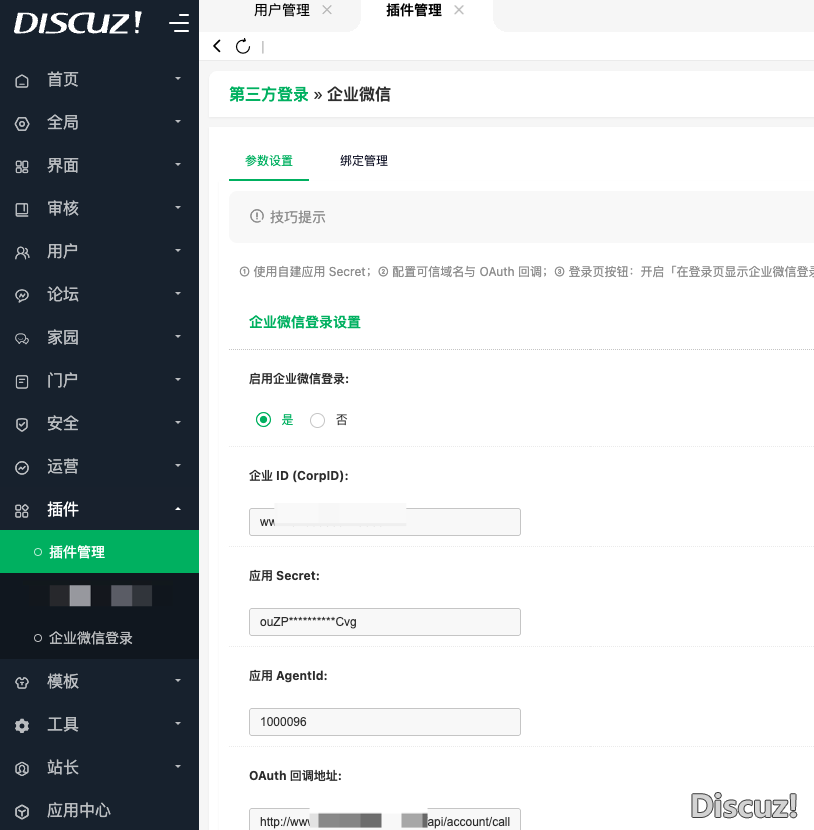Expand the 首页 menu arrow

coord(178,78)
